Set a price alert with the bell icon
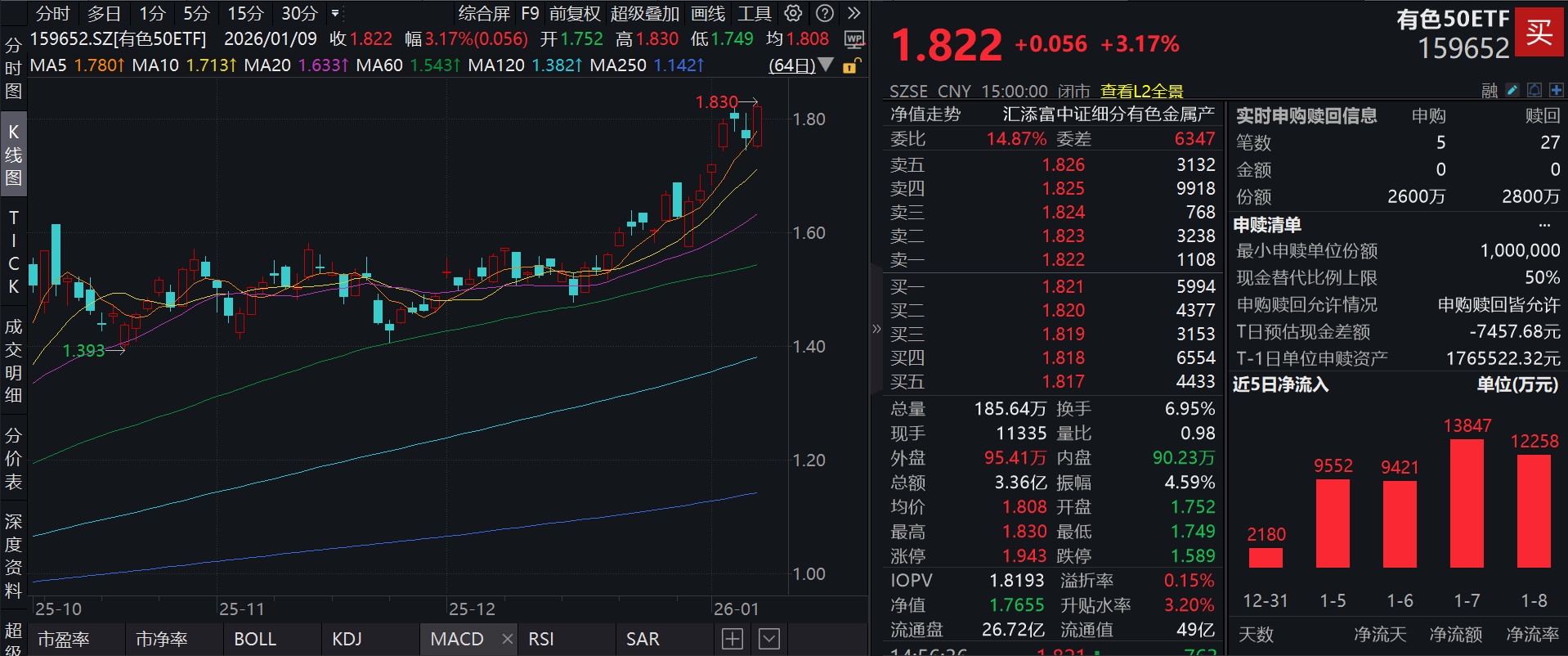 tap(1534, 90)
